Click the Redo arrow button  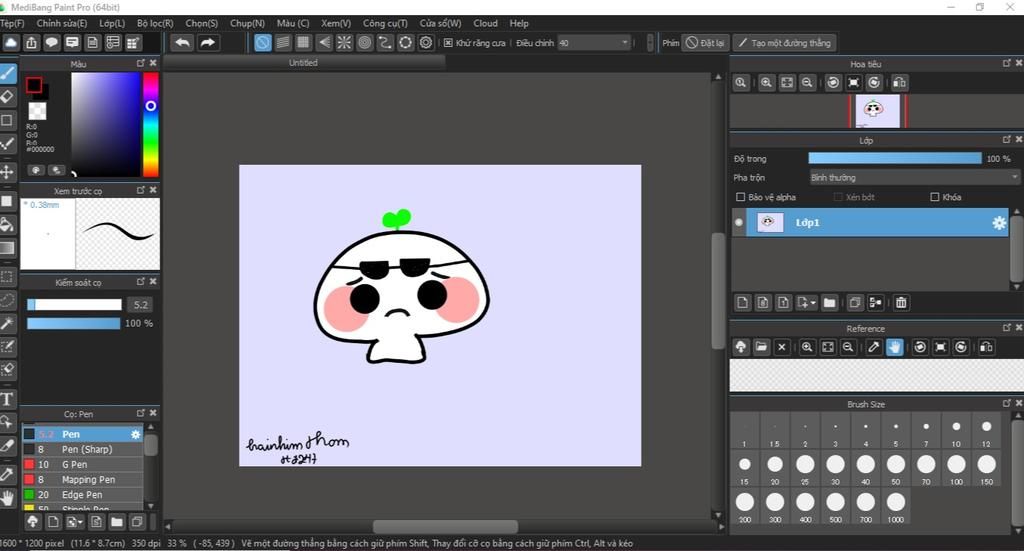[207, 42]
